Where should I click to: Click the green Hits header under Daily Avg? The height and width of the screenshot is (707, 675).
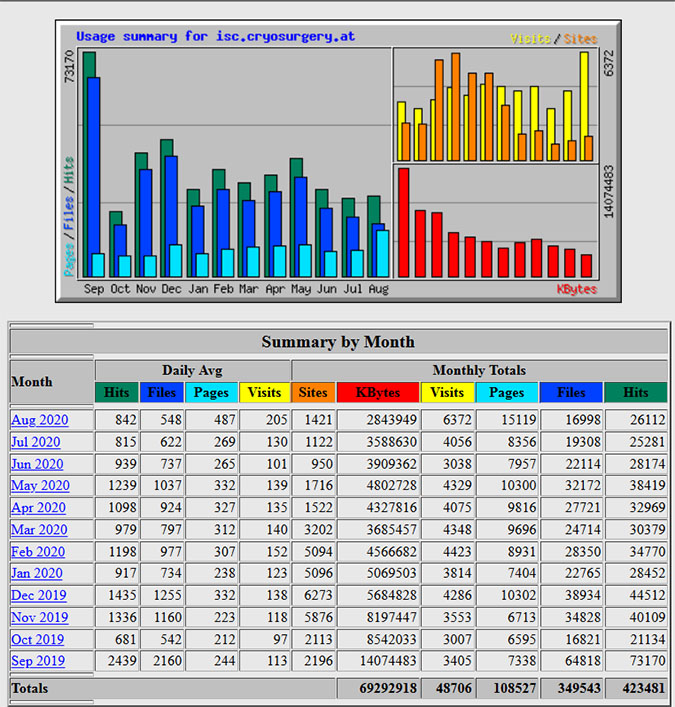click(117, 393)
